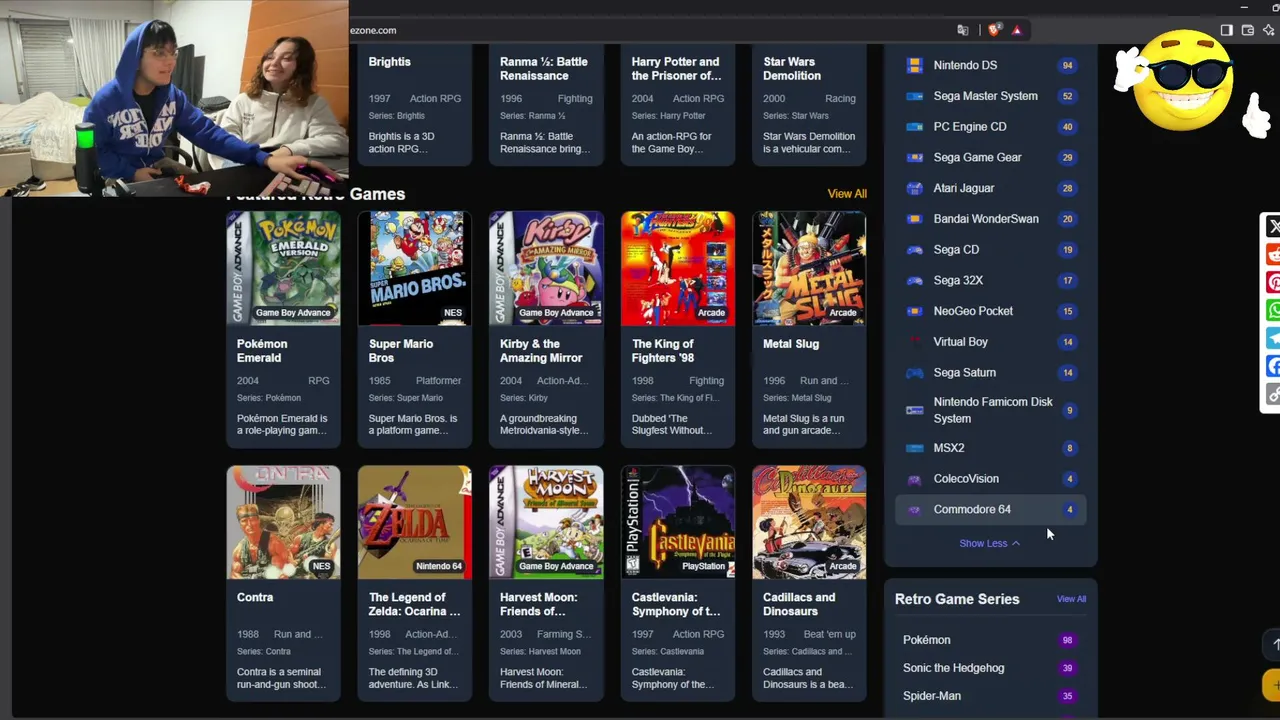Open the Contra cover thumbnail

[283, 522]
